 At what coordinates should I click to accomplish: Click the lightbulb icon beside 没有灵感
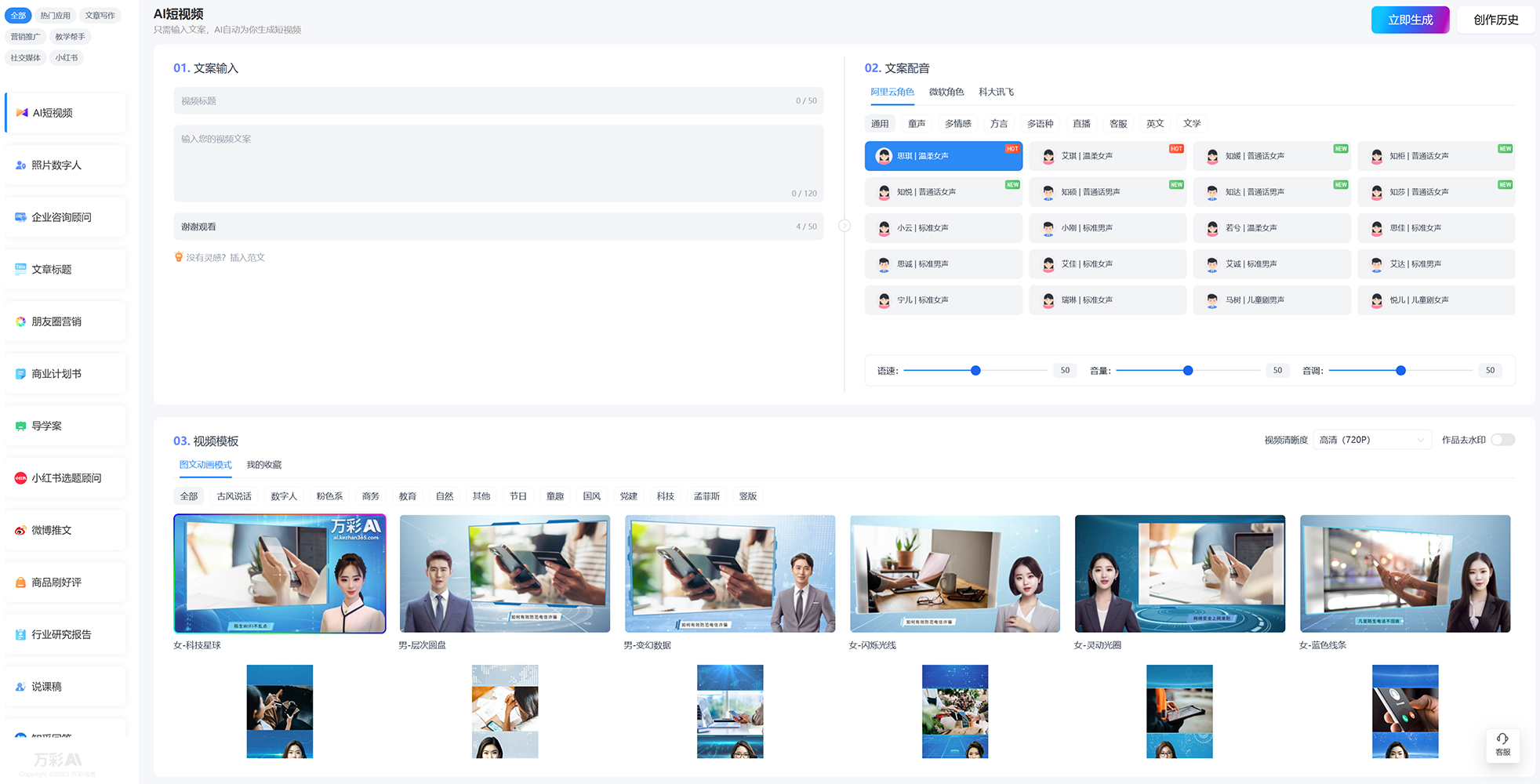179,257
